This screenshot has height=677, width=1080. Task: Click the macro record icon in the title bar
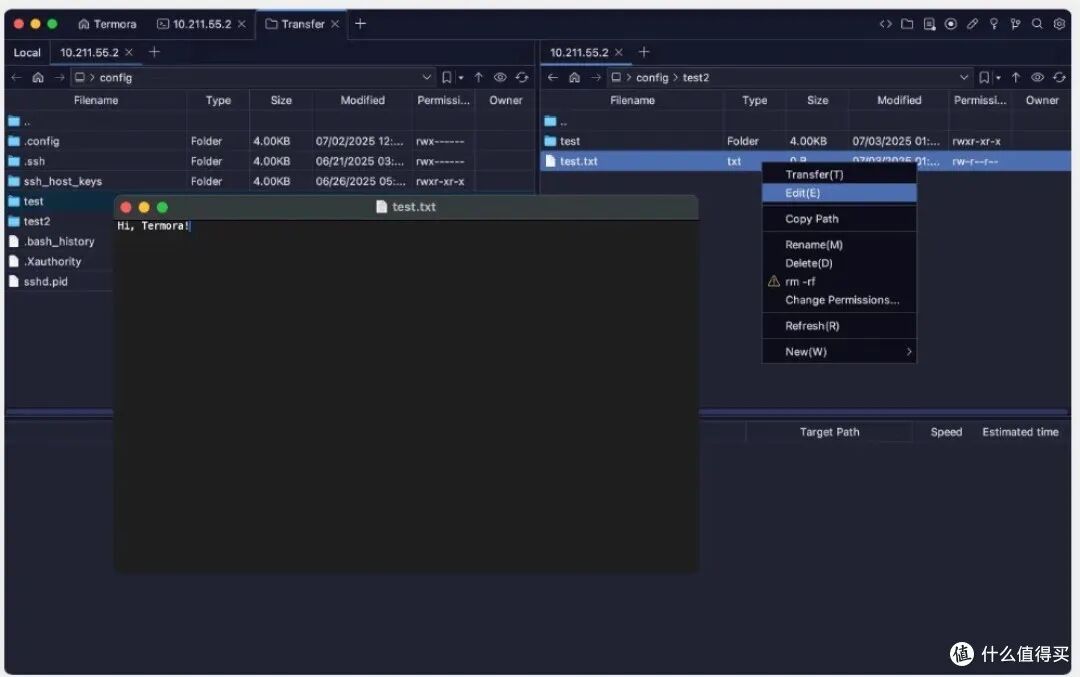click(951, 23)
